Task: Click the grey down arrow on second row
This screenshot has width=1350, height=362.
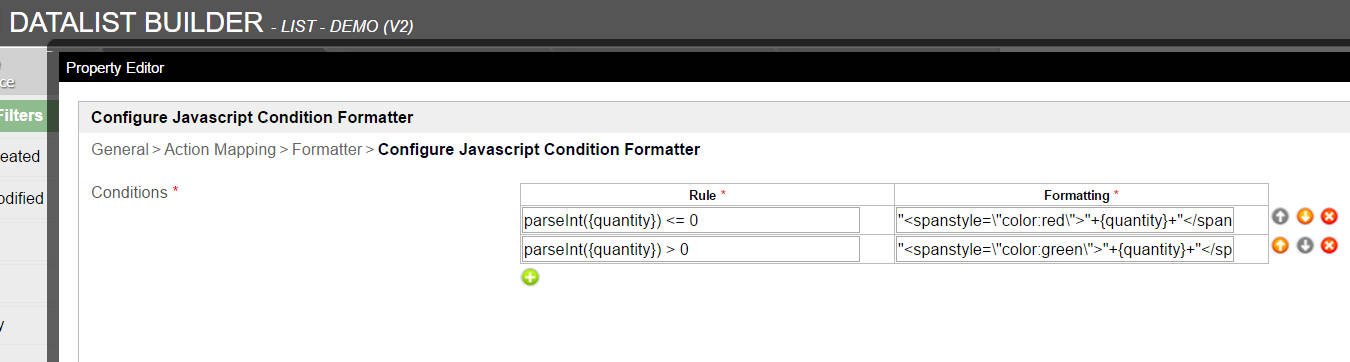Action: coord(1305,245)
